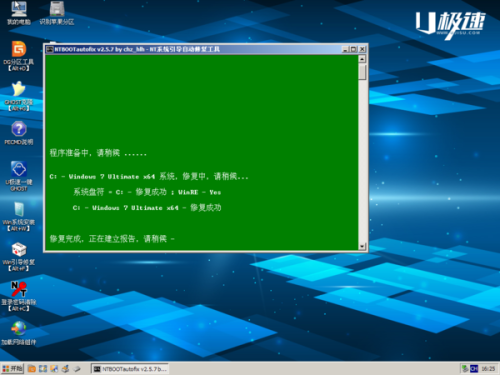Click the fifth quick launch icon on the taskbar
Viewport: 500px width, 375px height.
tap(77, 369)
